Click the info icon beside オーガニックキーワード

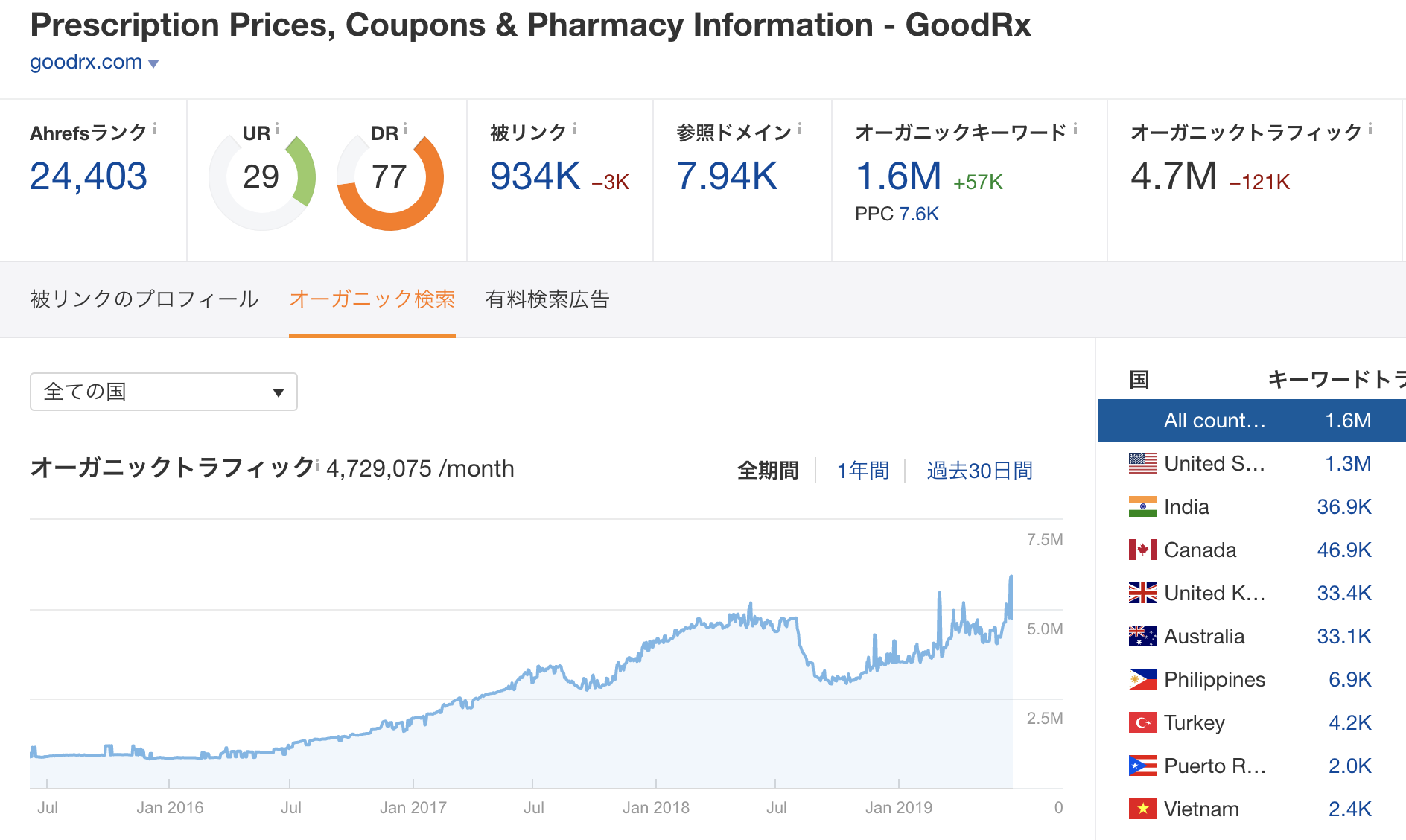click(1075, 129)
